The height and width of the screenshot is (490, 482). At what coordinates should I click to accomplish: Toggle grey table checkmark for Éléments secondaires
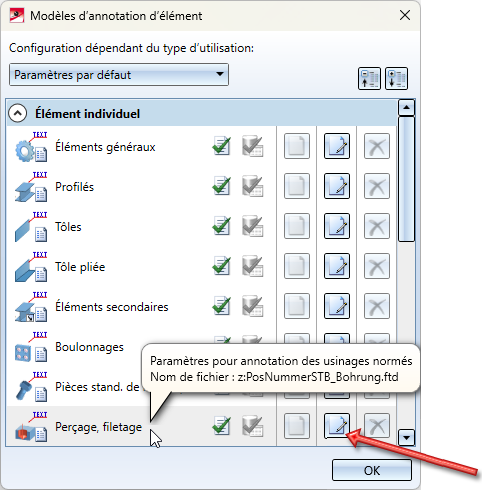[252, 306]
